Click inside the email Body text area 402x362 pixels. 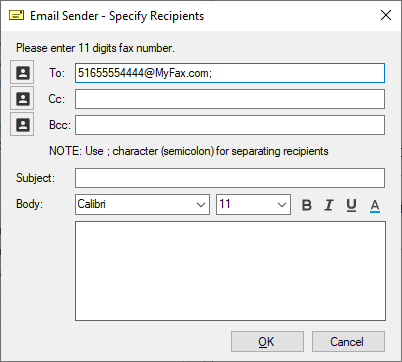(x=230, y=271)
